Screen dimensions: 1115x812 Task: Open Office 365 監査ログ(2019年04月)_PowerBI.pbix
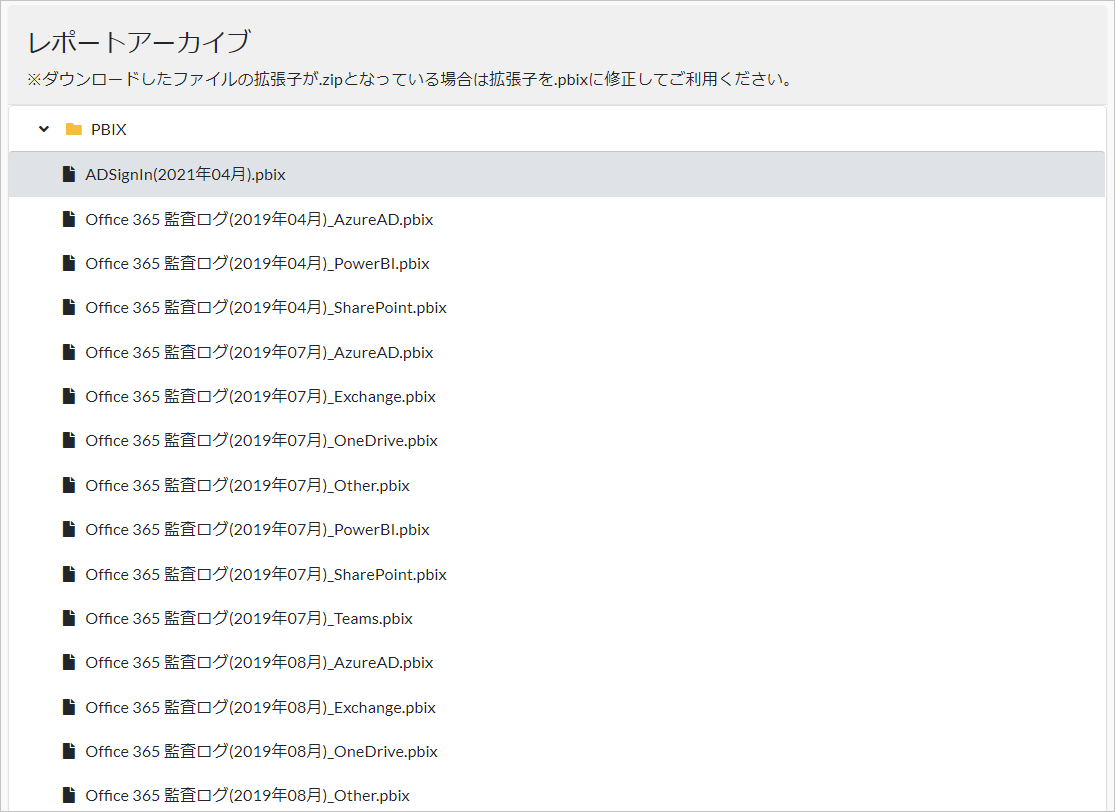(x=257, y=263)
